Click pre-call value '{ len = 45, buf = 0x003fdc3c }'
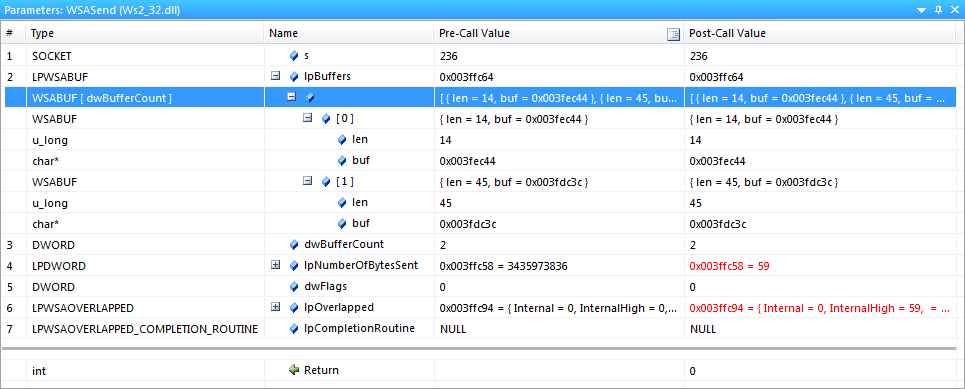This screenshot has width=965, height=389. click(x=514, y=182)
